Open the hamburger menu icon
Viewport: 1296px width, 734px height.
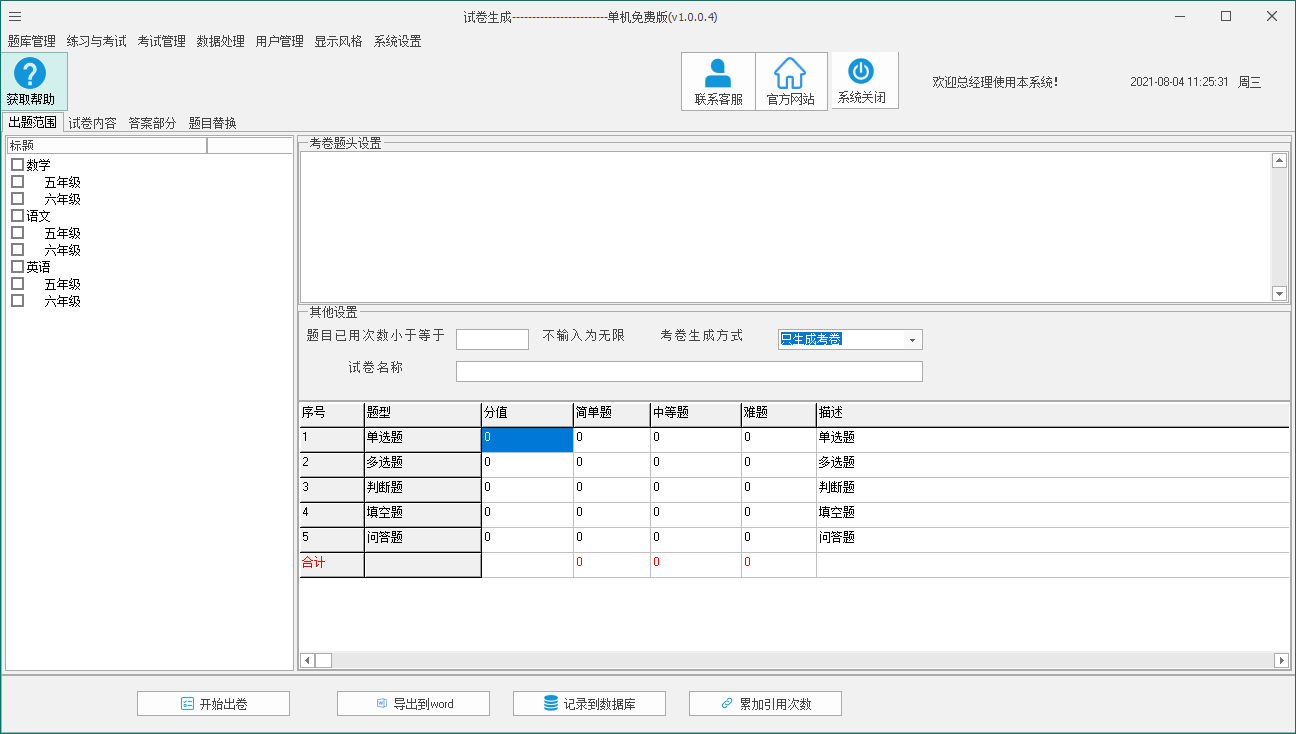click(14, 16)
